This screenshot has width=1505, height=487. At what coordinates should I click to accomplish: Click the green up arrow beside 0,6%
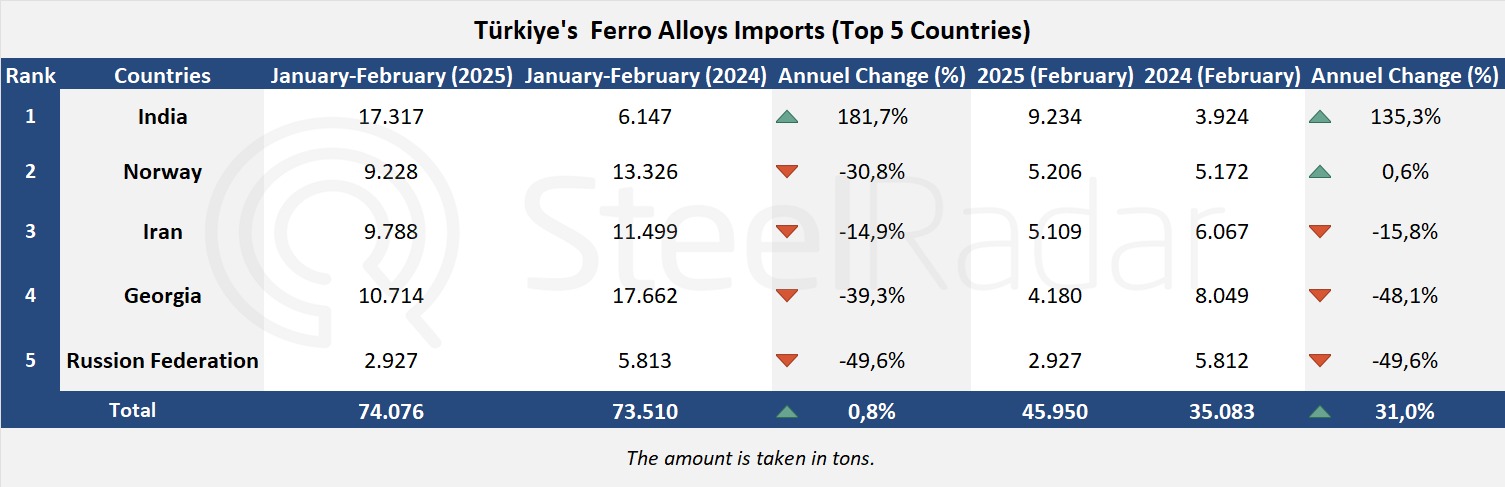point(1320,172)
